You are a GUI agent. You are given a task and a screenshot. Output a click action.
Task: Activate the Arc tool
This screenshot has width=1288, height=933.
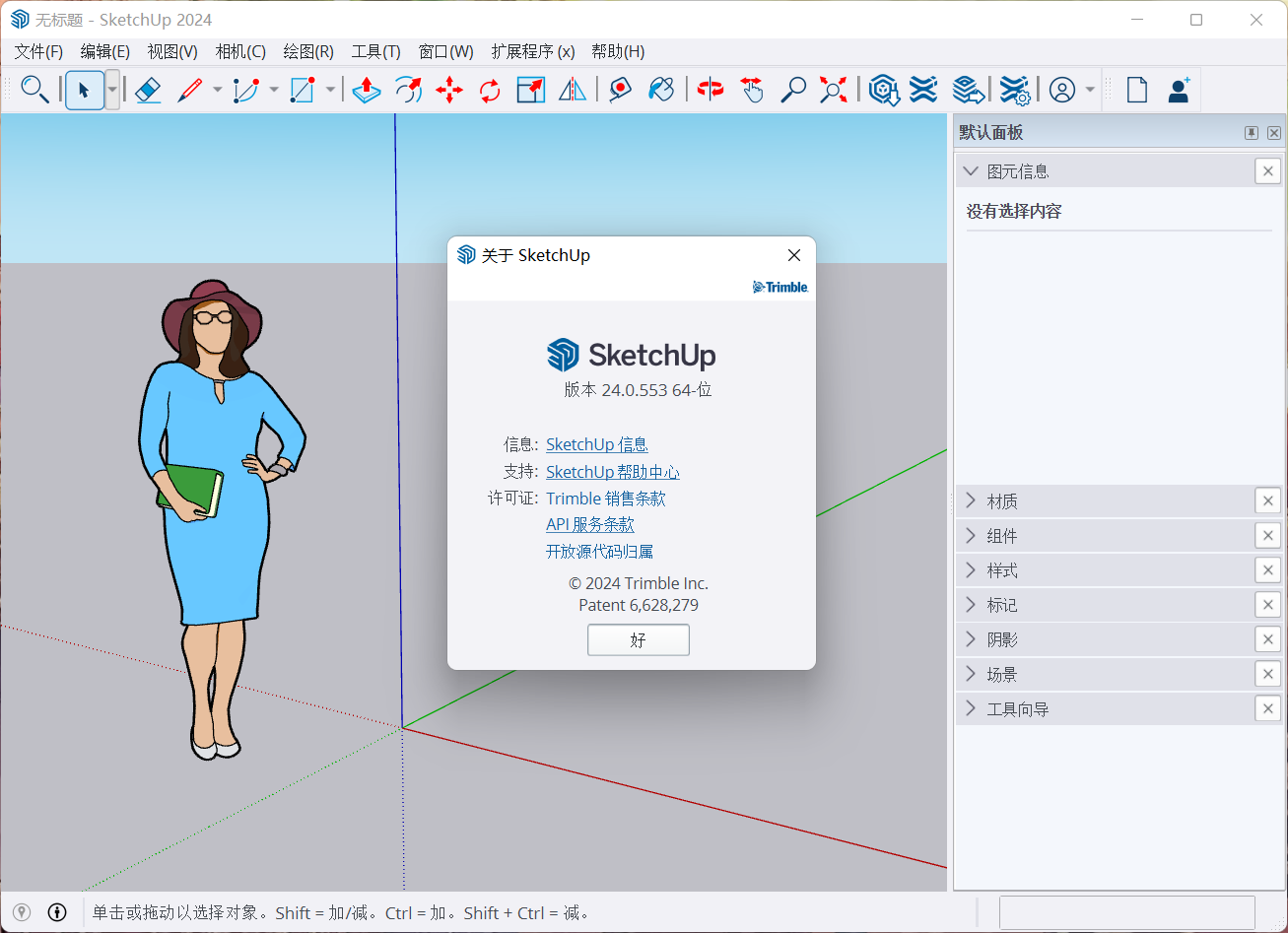click(245, 91)
